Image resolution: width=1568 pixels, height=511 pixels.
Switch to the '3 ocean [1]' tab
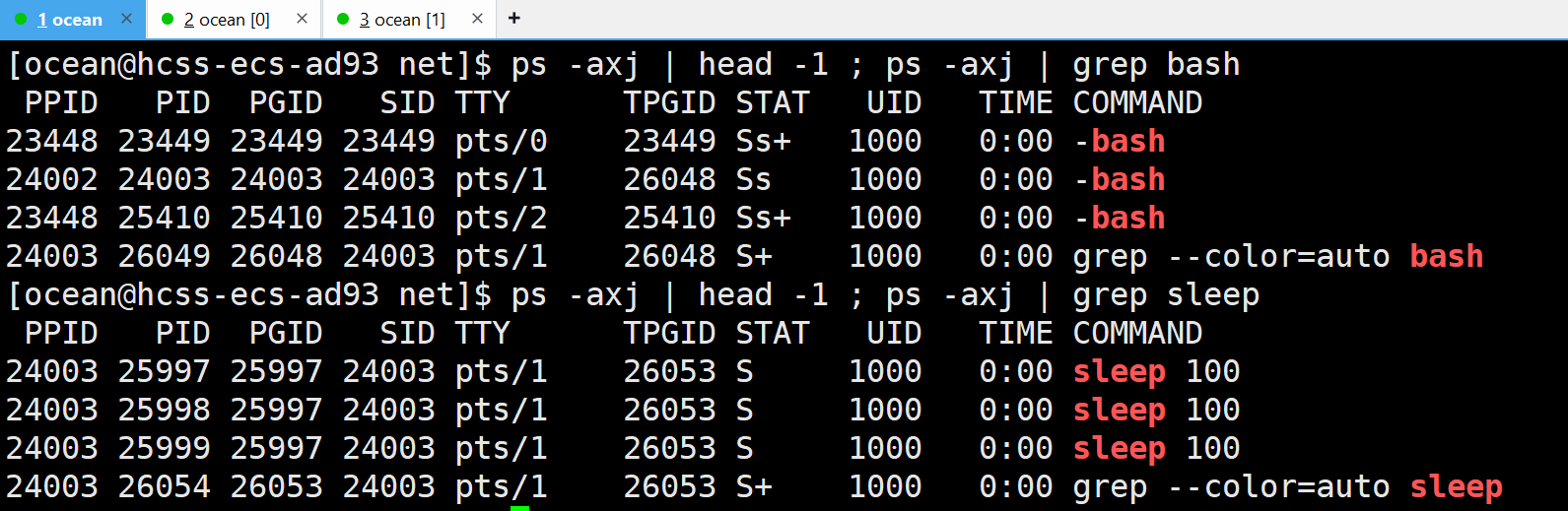(402, 20)
